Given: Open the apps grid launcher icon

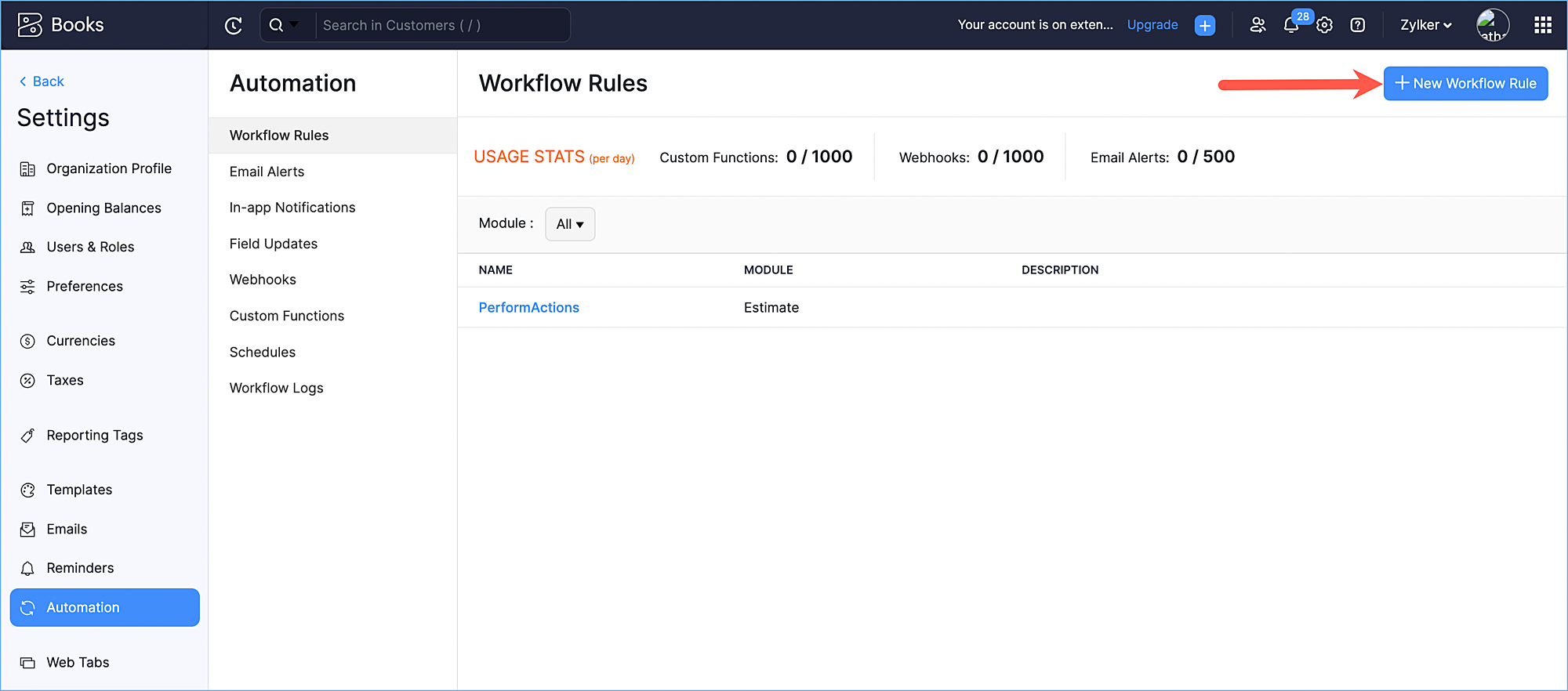Looking at the screenshot, I should click(1542, 25).
